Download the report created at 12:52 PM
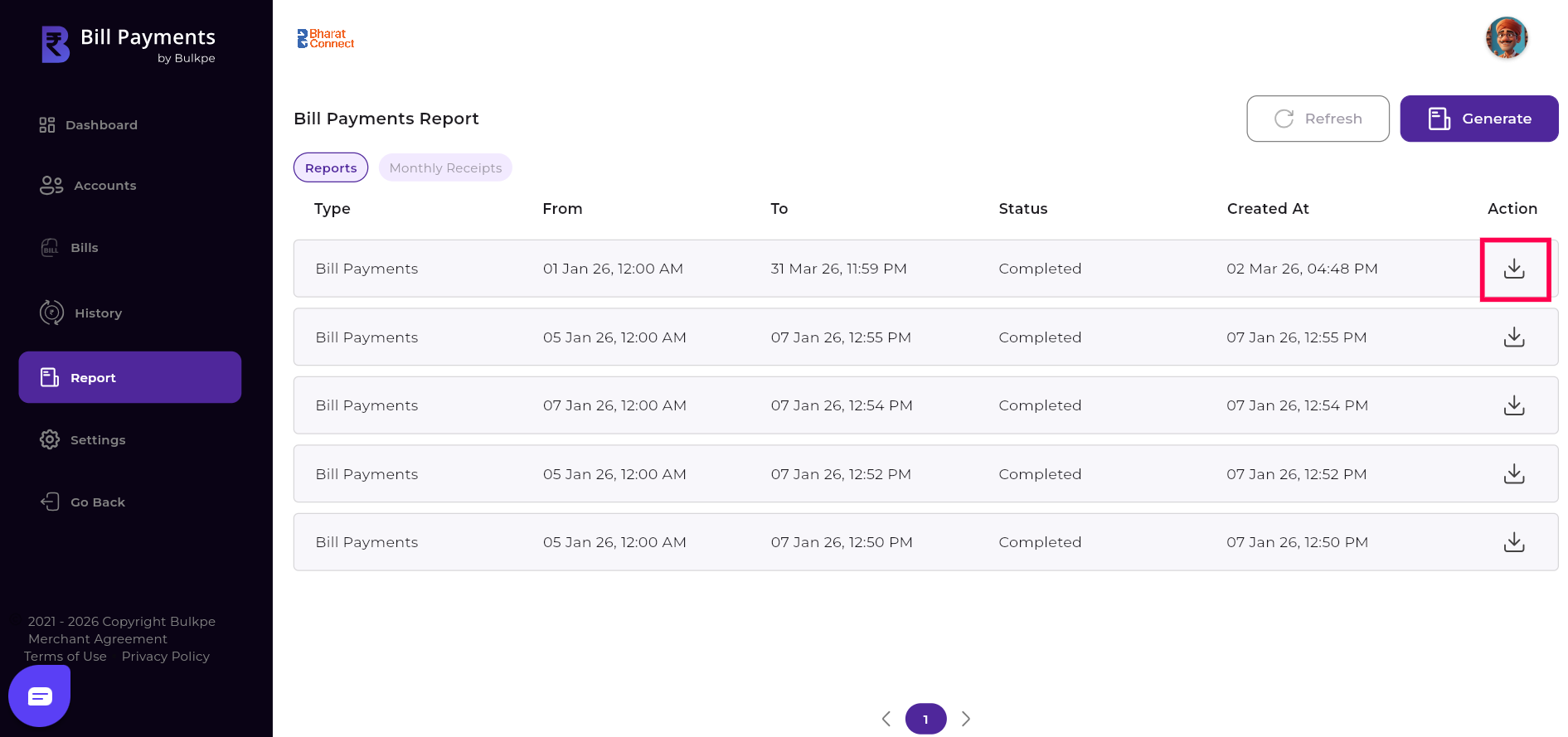This screenshot has height=737, width=1568. click(1513, 474)
